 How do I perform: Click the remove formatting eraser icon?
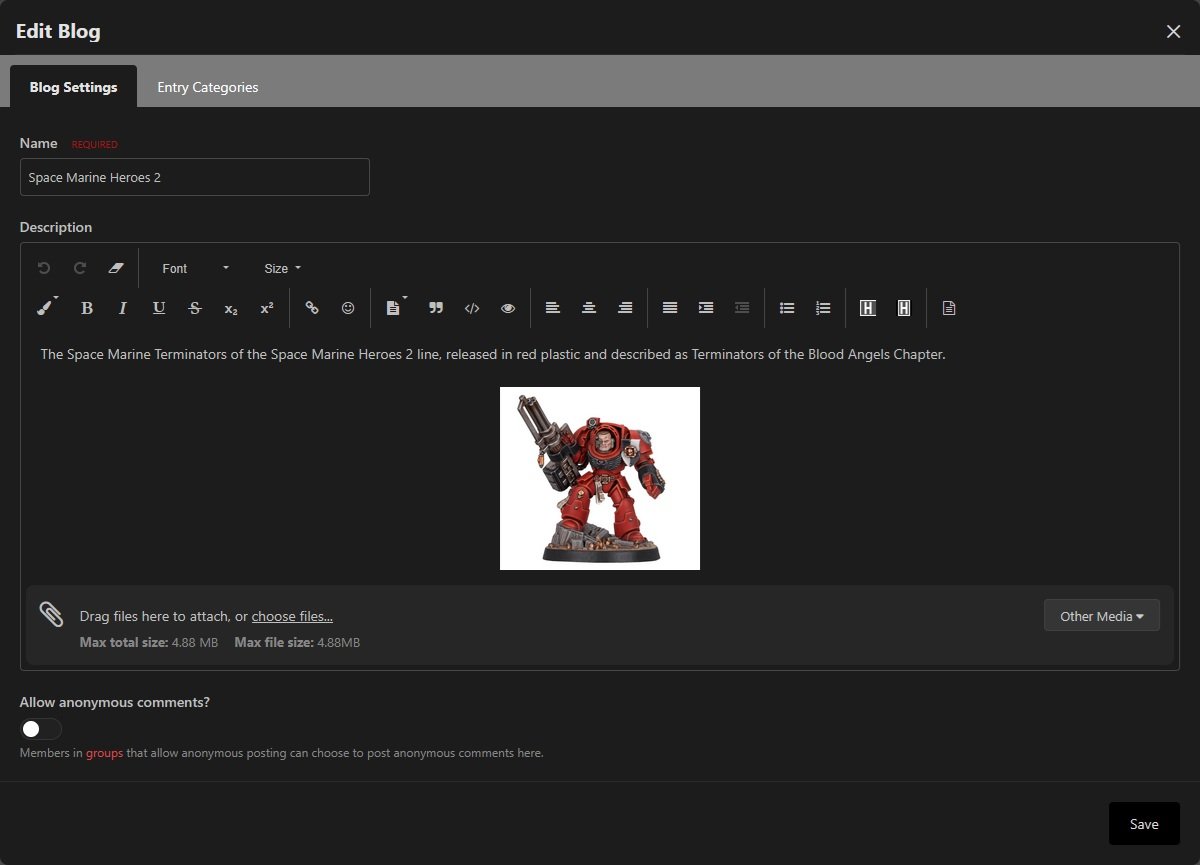(115, 268)
